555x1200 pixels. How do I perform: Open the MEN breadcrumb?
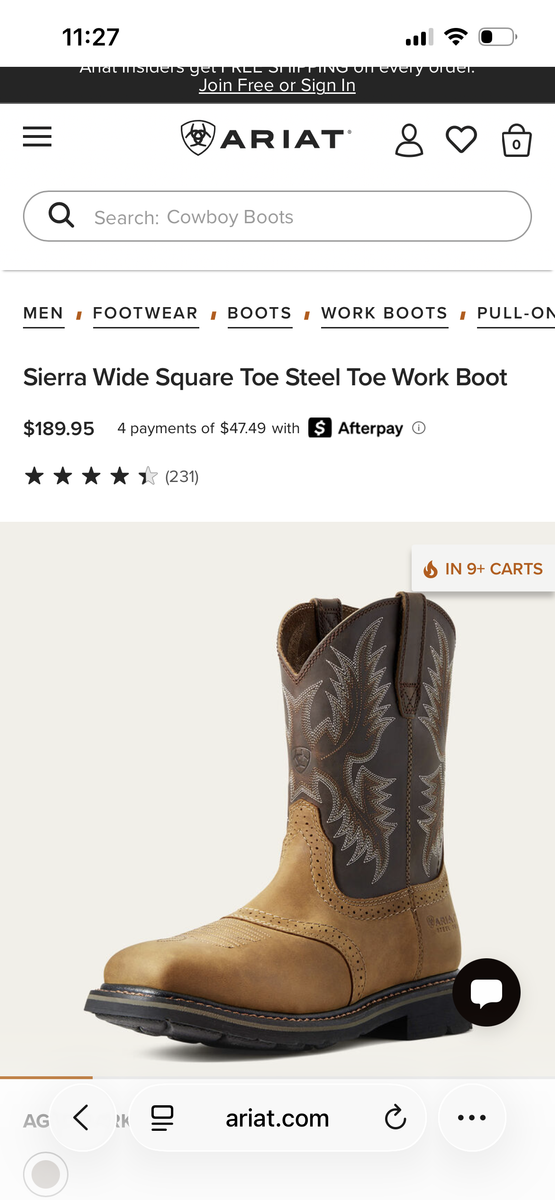coord(43,313)
